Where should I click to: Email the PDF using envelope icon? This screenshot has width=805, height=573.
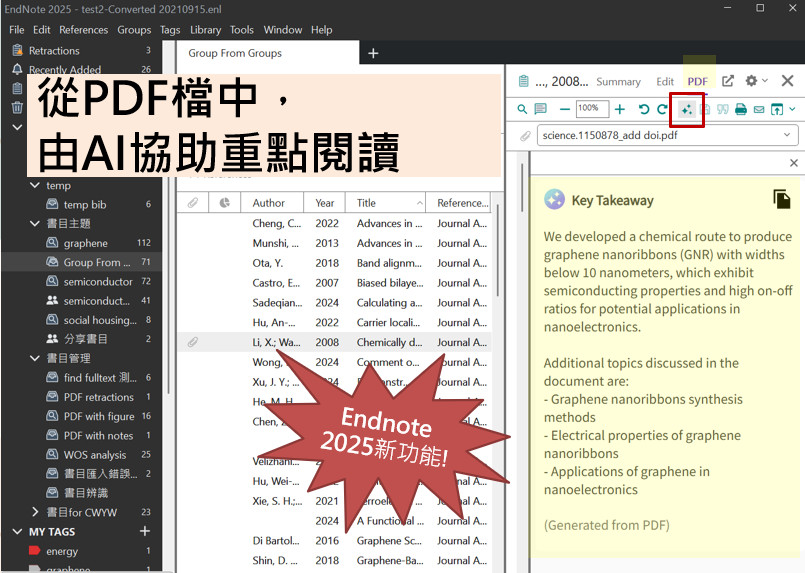point(759,109)
